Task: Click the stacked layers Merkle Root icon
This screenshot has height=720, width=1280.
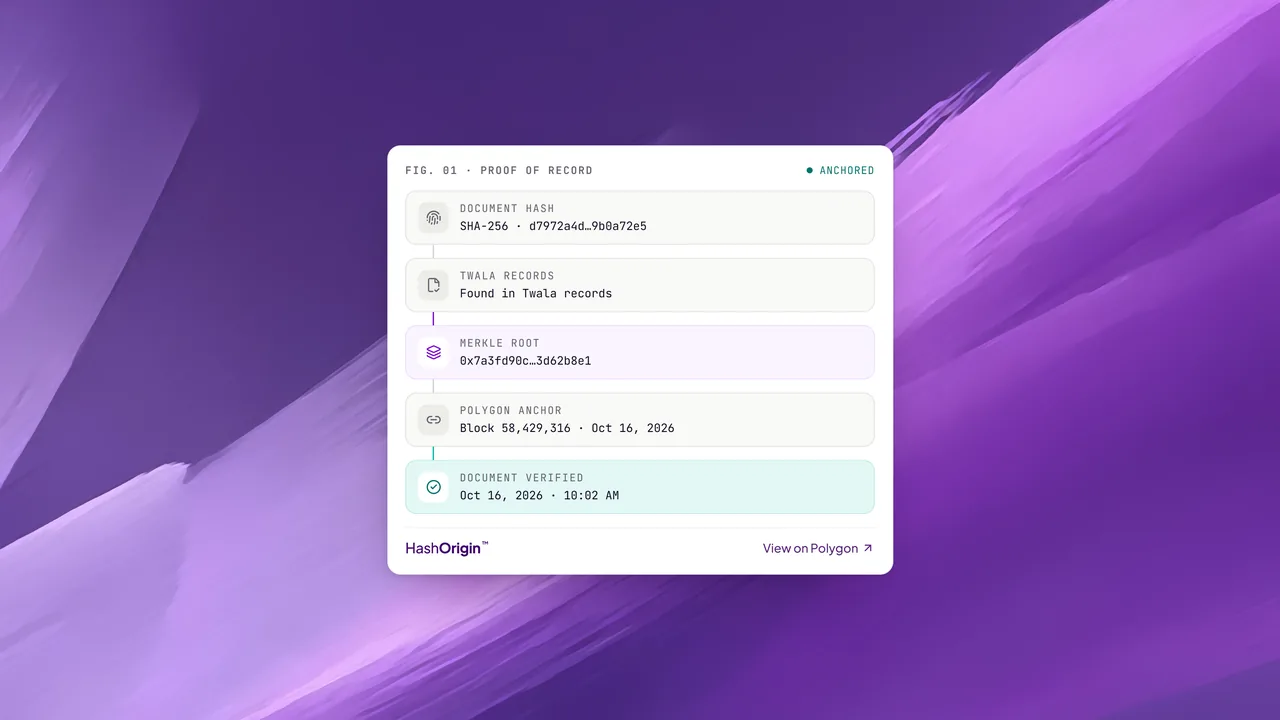Action: (433, 352)
